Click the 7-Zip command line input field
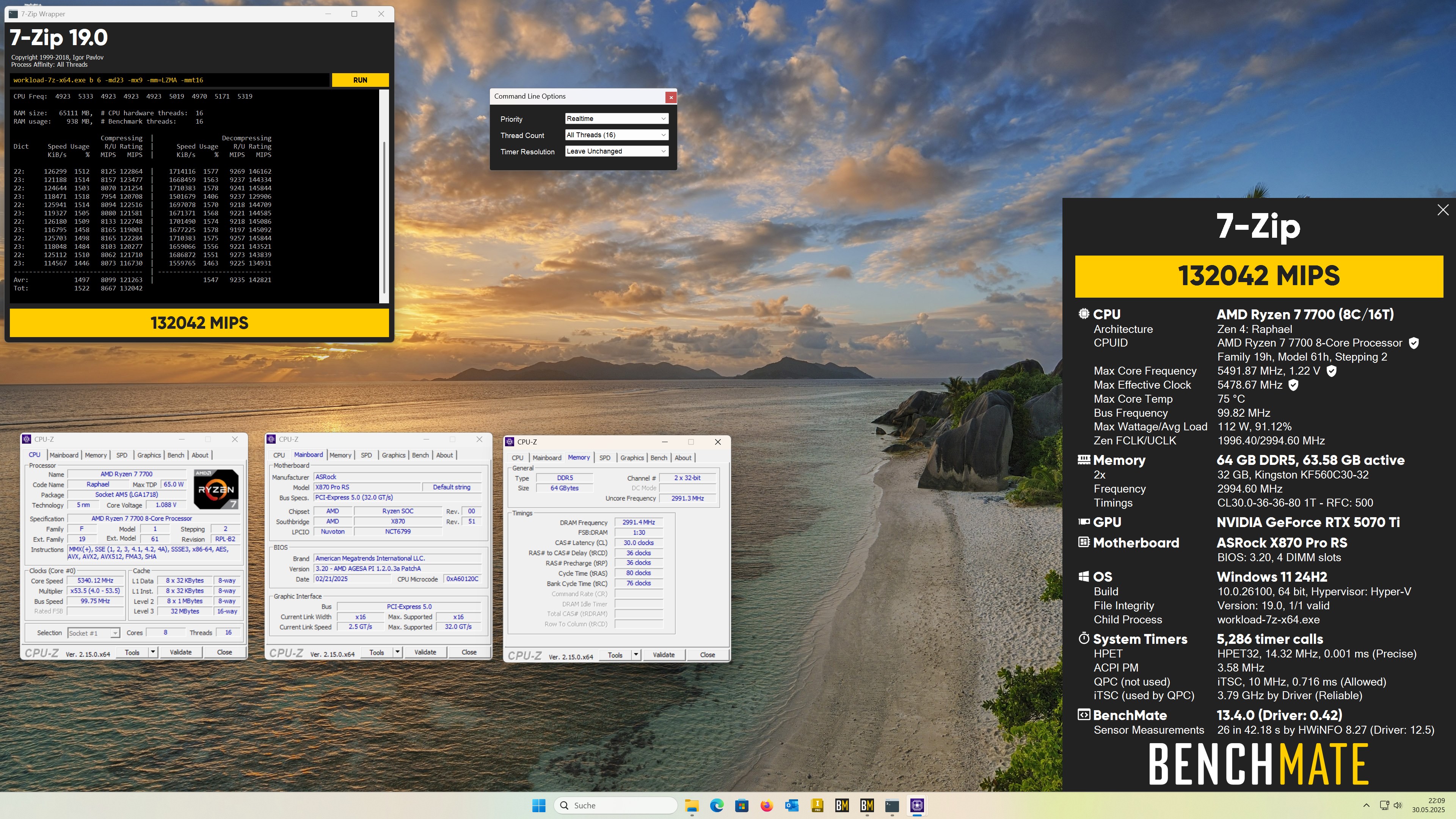 [x=169, y=80]
